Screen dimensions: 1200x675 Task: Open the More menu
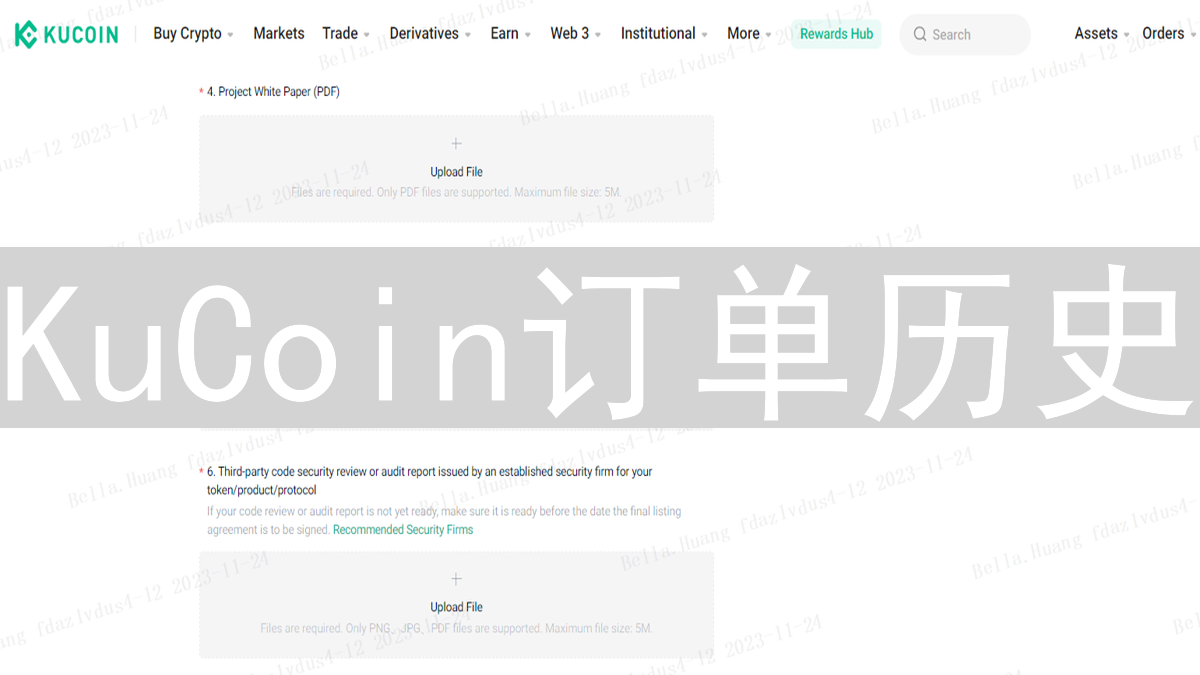743,33
